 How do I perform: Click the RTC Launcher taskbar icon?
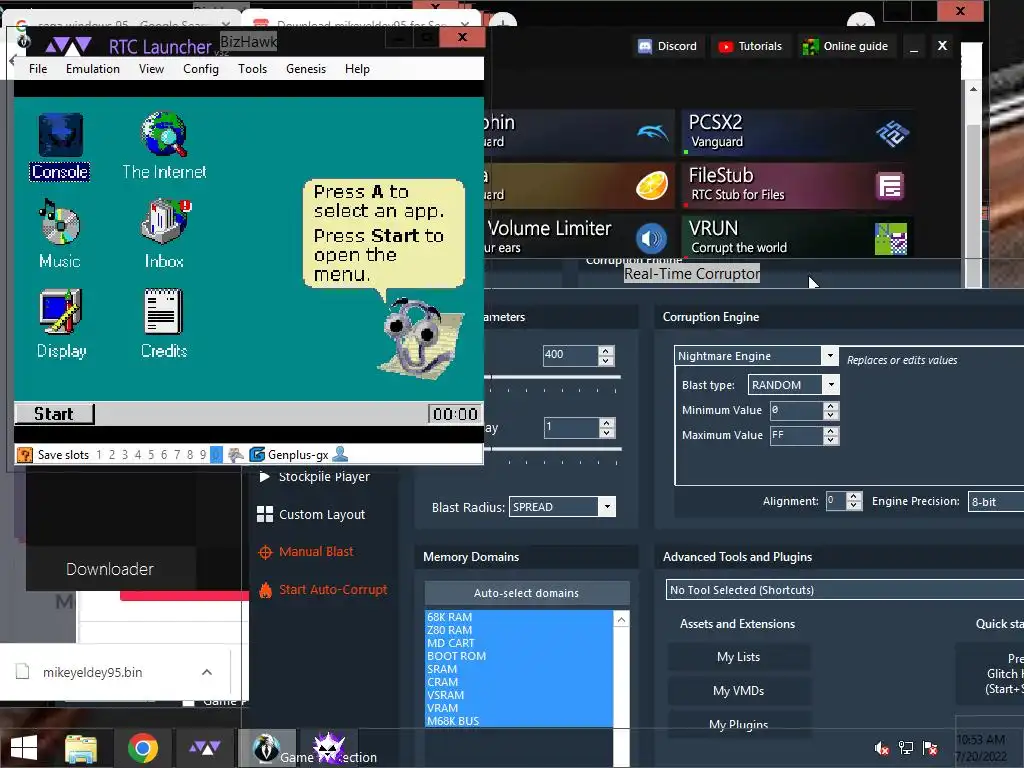[204, 748]
